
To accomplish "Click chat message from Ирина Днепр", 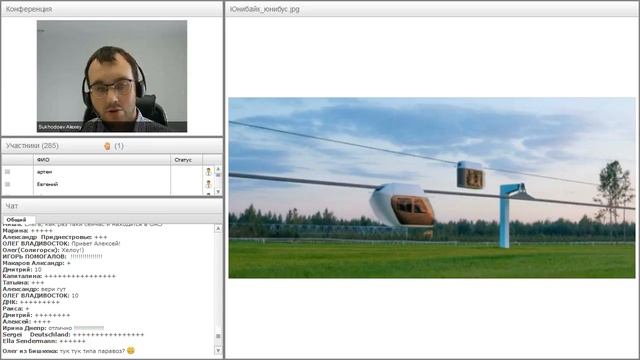I will click(53, 329).
